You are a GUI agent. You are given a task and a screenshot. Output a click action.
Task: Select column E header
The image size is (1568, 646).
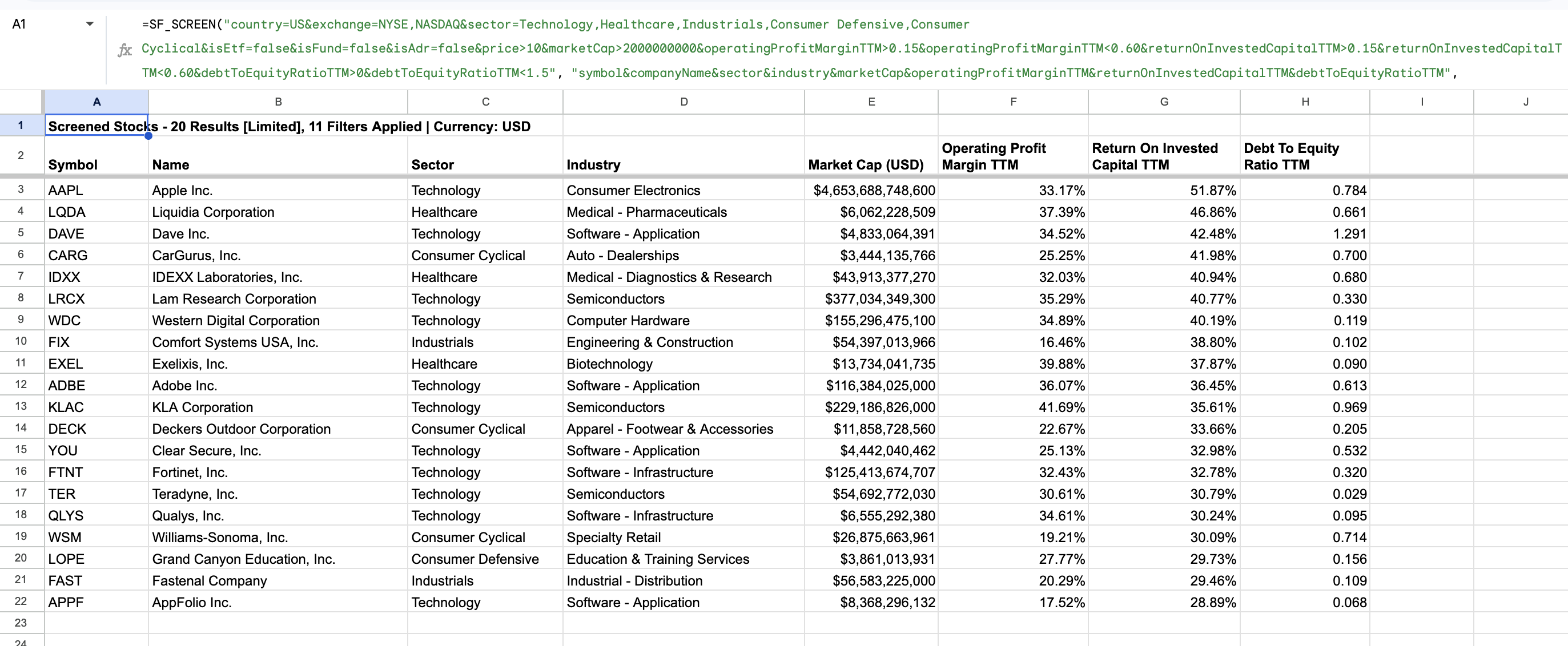[871, 102]
